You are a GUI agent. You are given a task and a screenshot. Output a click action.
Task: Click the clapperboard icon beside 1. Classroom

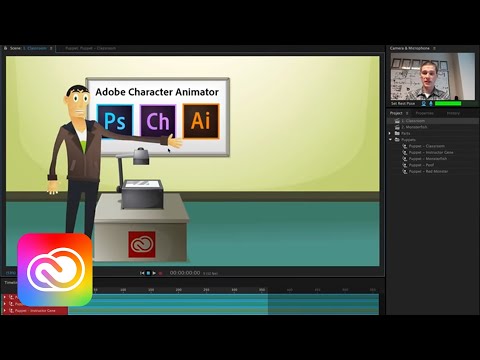(x=397, y=121)
